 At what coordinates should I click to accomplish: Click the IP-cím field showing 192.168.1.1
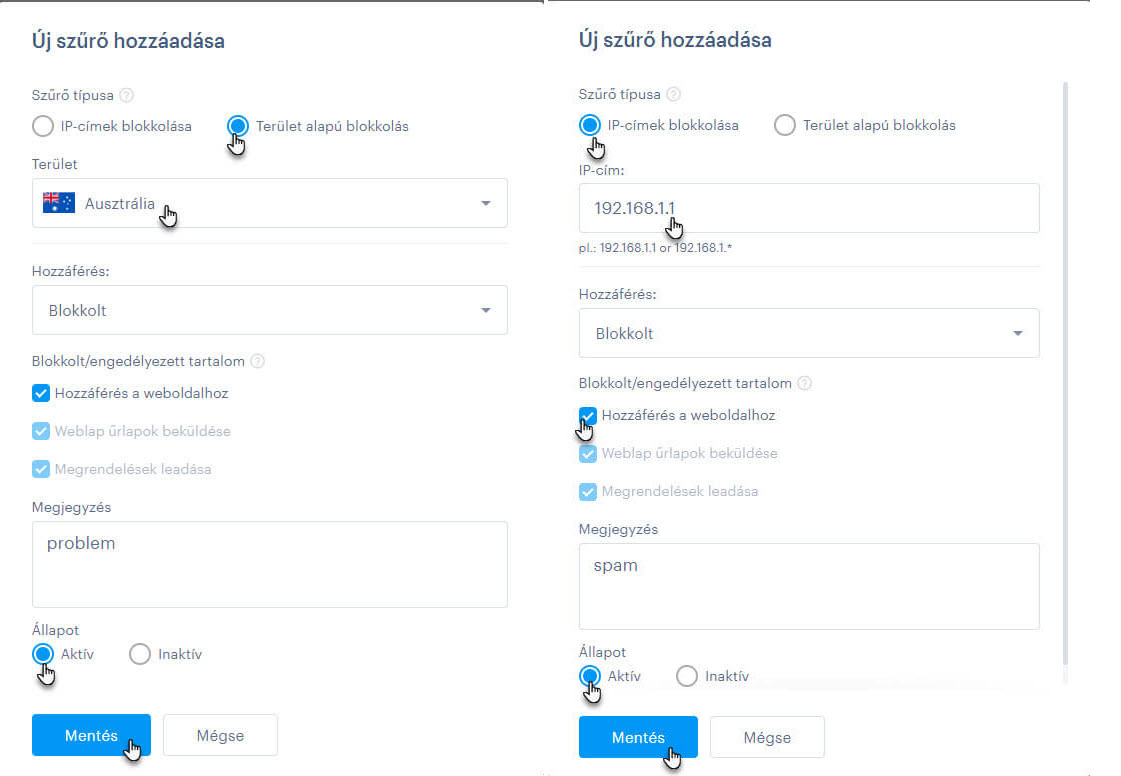tap(809, 208)
